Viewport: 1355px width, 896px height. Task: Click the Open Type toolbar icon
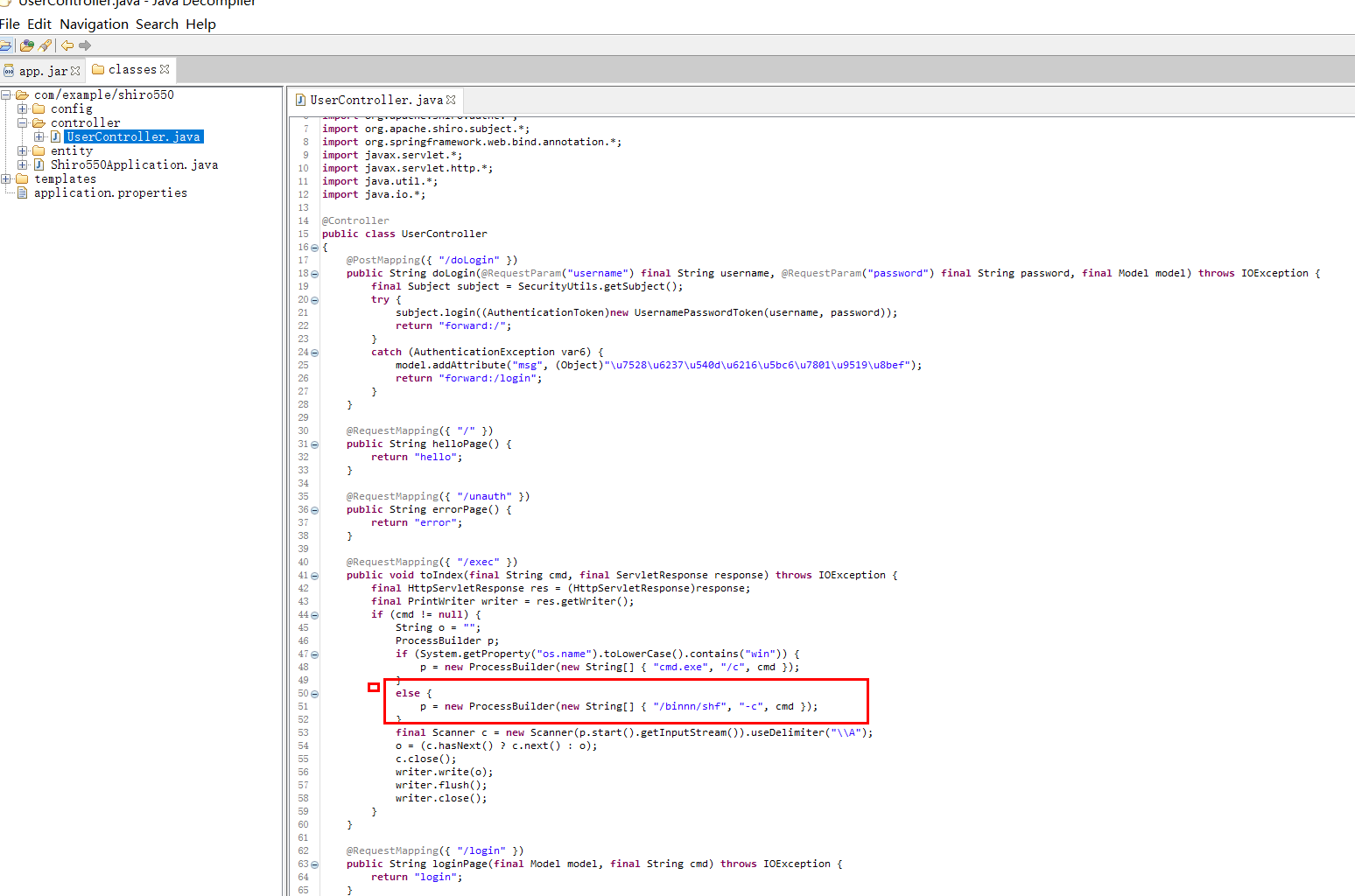pyautogui.click(x=27, y=45)
